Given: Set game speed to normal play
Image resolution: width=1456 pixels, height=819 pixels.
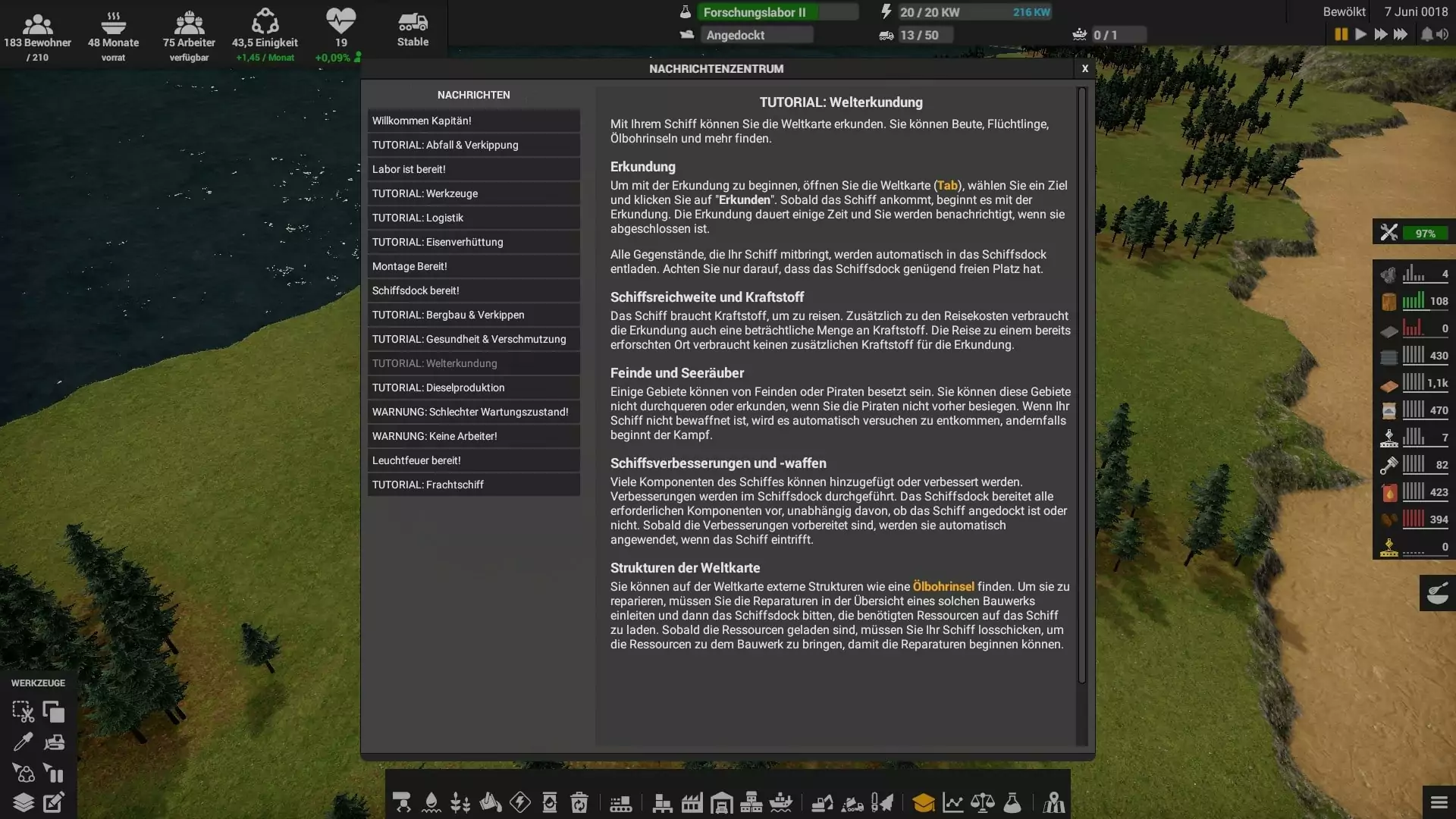Looking at the screenshot, I should pos(1360,35).
